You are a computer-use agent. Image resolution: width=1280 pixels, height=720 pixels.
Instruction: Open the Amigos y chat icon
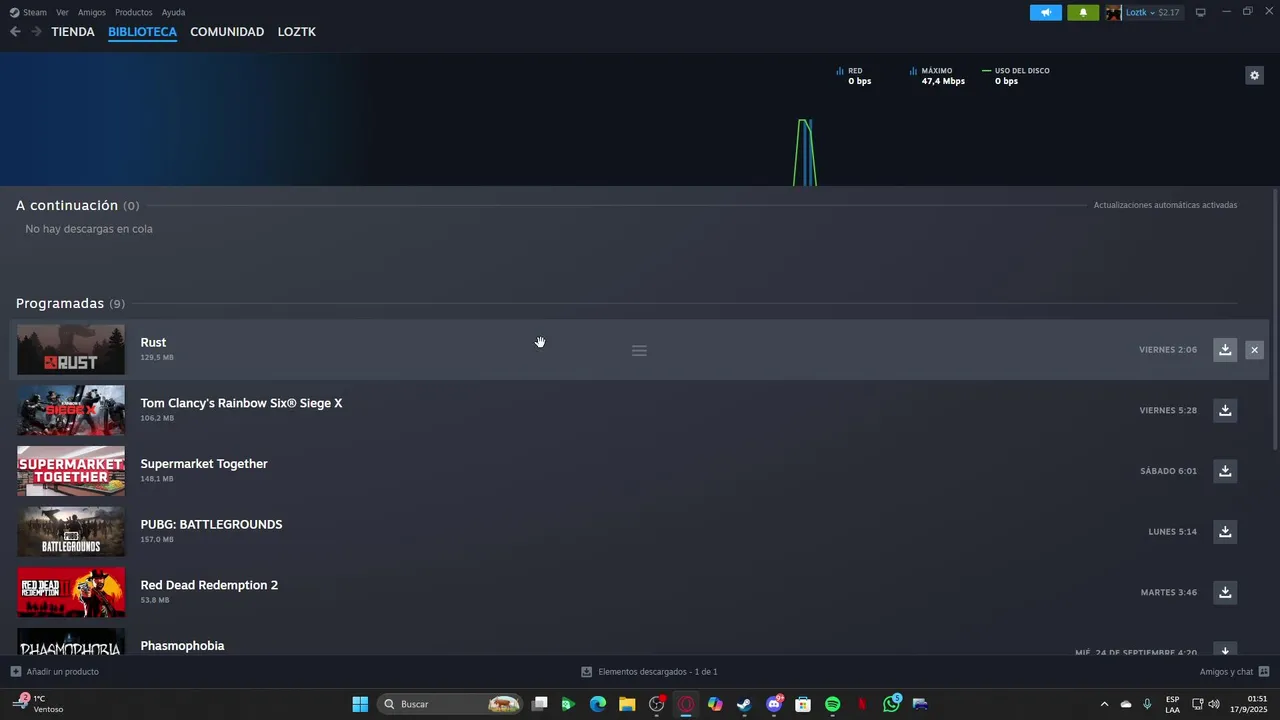click(1264, 672)
